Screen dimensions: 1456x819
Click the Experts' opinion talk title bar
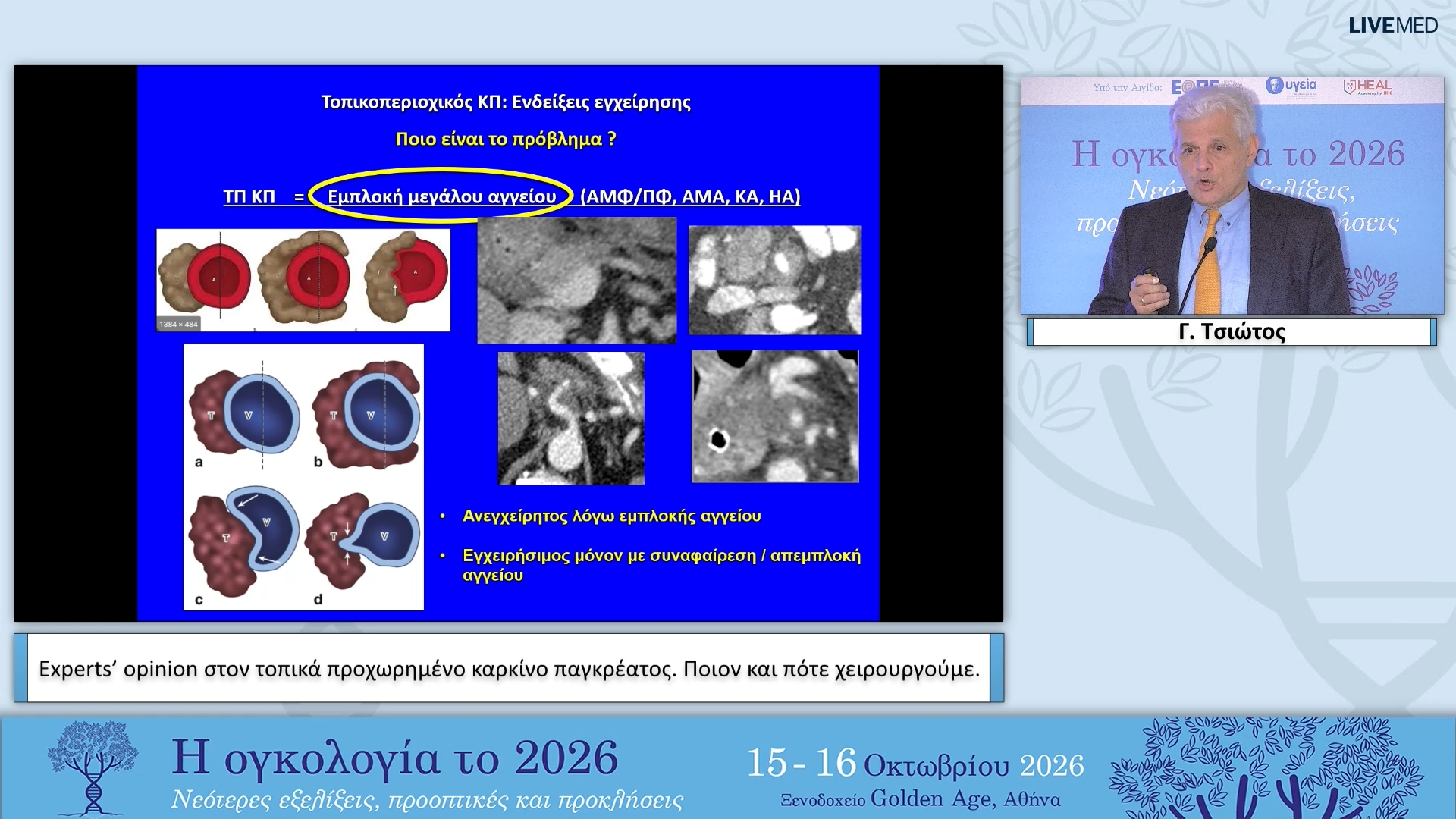coord(509,668)
